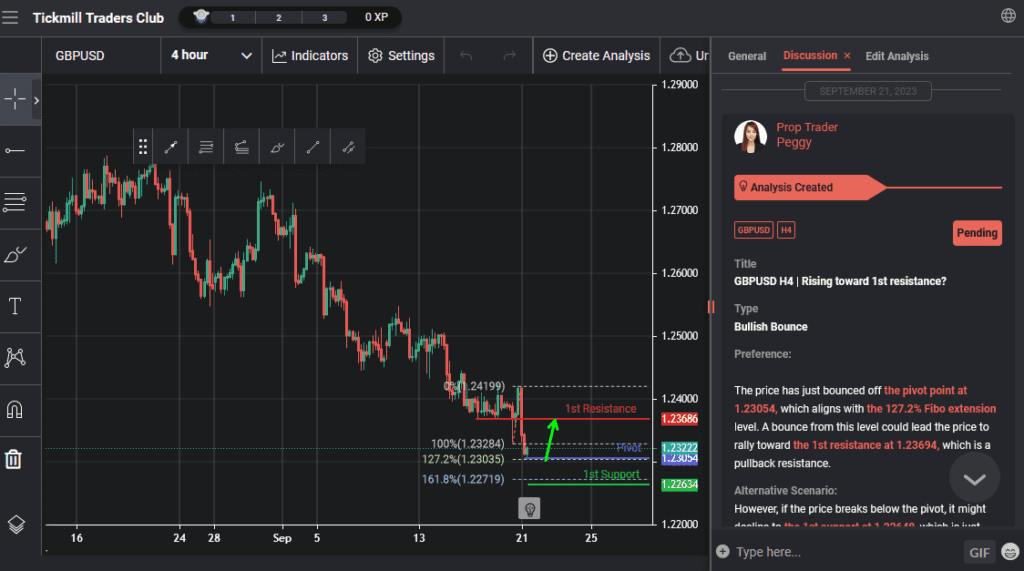Click the globe language icon
Image resolution: width=1024 pixels, height=571 pixels.
[1008, 16]
